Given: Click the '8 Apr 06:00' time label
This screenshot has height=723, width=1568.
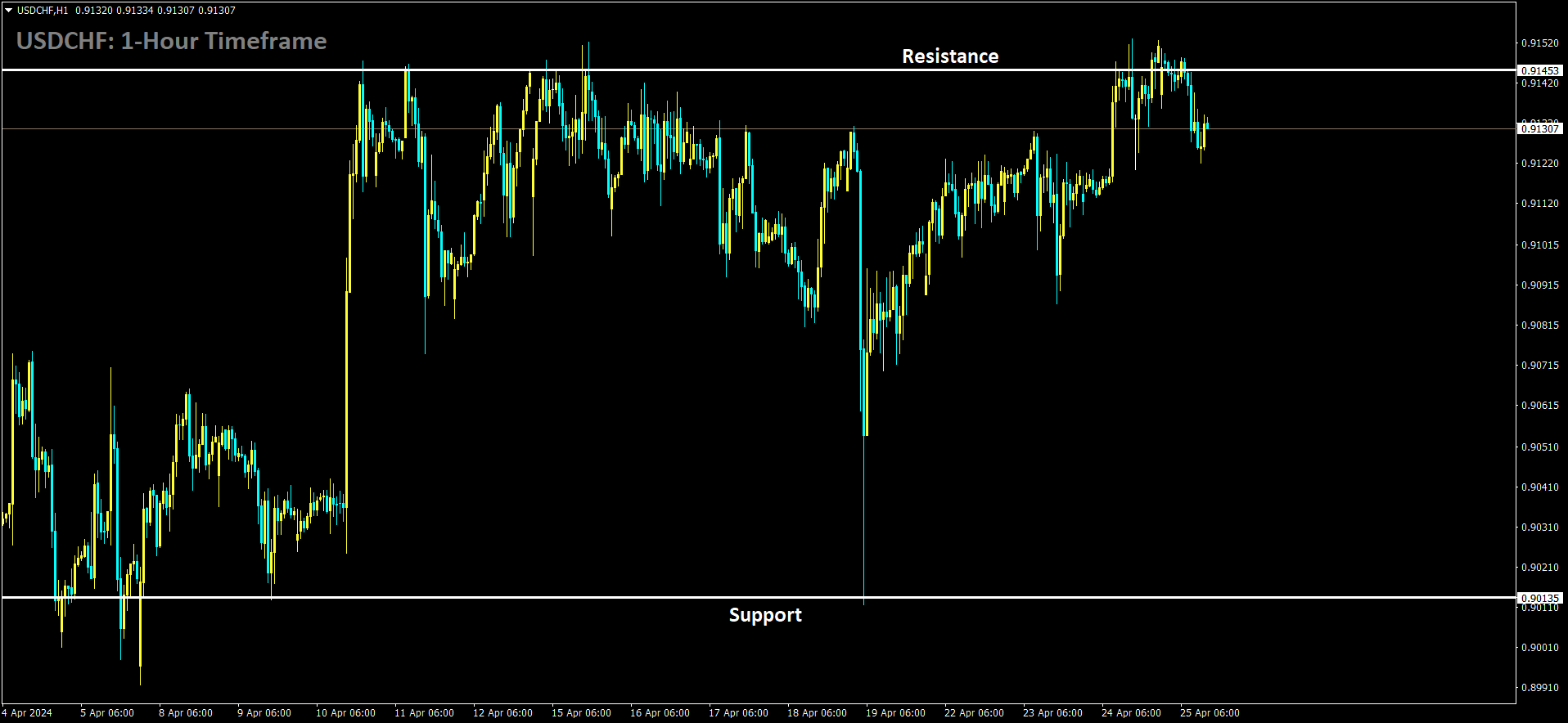Looking at the screenshot, I should pos(186,713).
